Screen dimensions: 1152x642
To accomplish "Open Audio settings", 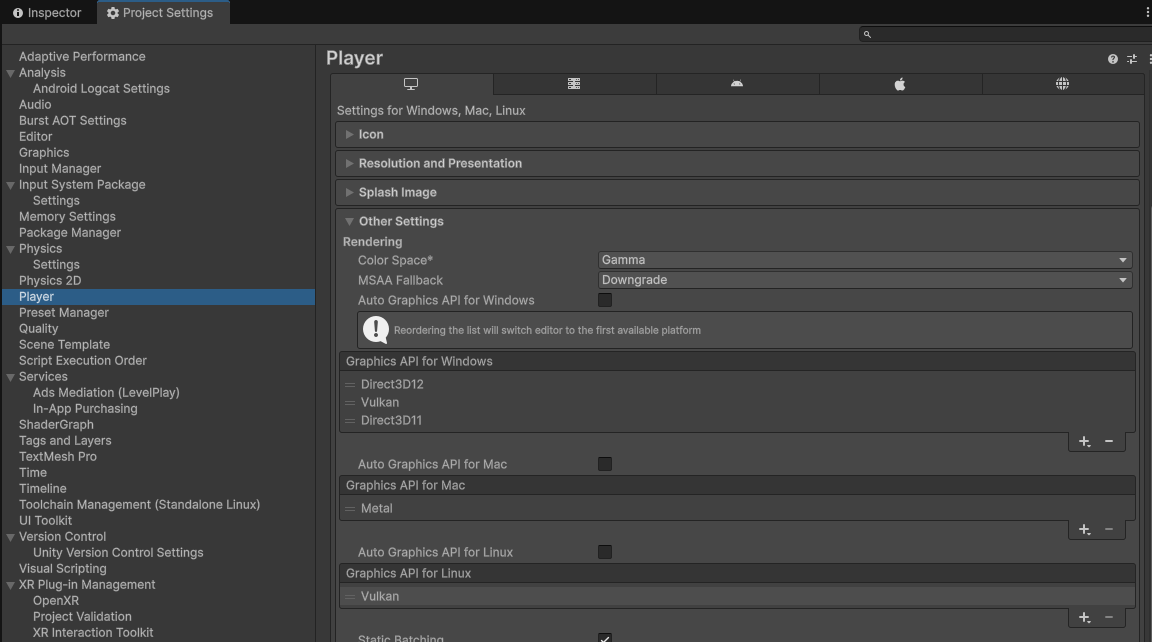I will (x=35, y=105).
